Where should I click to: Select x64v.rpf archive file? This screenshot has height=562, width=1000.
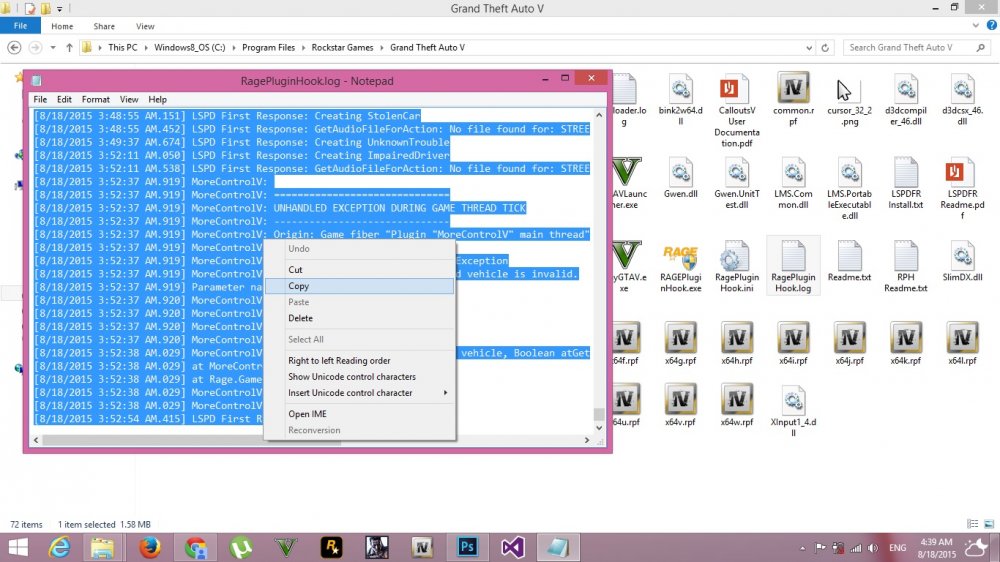[x=680, y=404]
